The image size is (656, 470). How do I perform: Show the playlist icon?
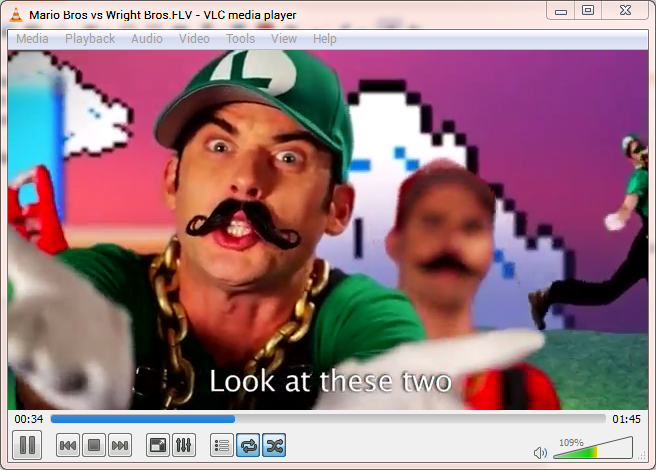222,445
